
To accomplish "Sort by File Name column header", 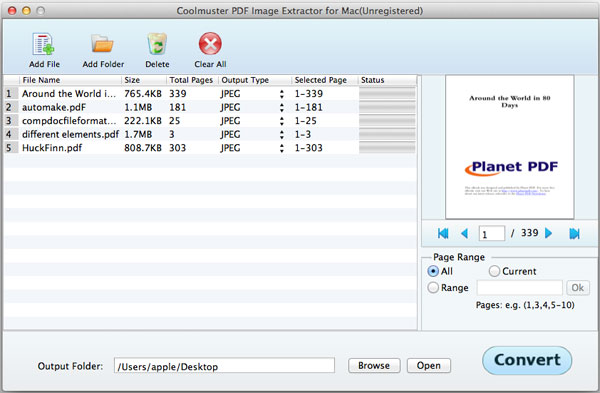I will tap(70, 80).
